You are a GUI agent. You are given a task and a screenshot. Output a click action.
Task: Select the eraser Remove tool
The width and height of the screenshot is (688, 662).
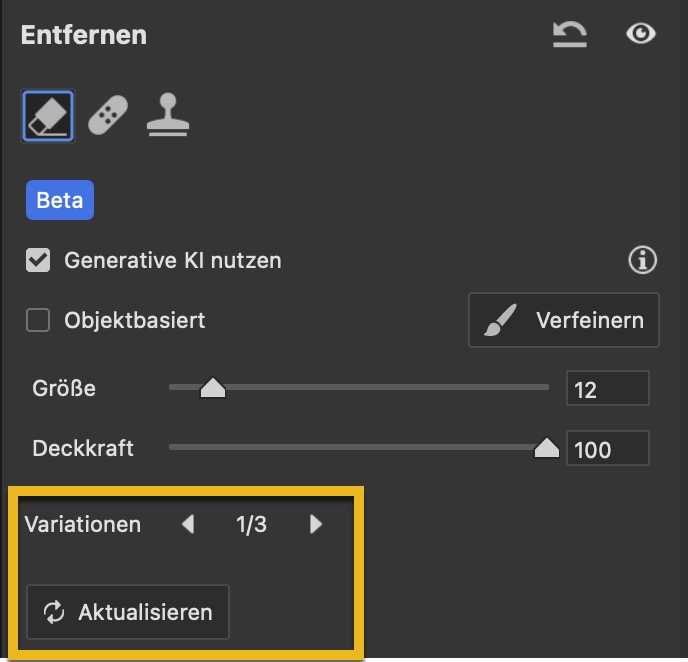48,117
